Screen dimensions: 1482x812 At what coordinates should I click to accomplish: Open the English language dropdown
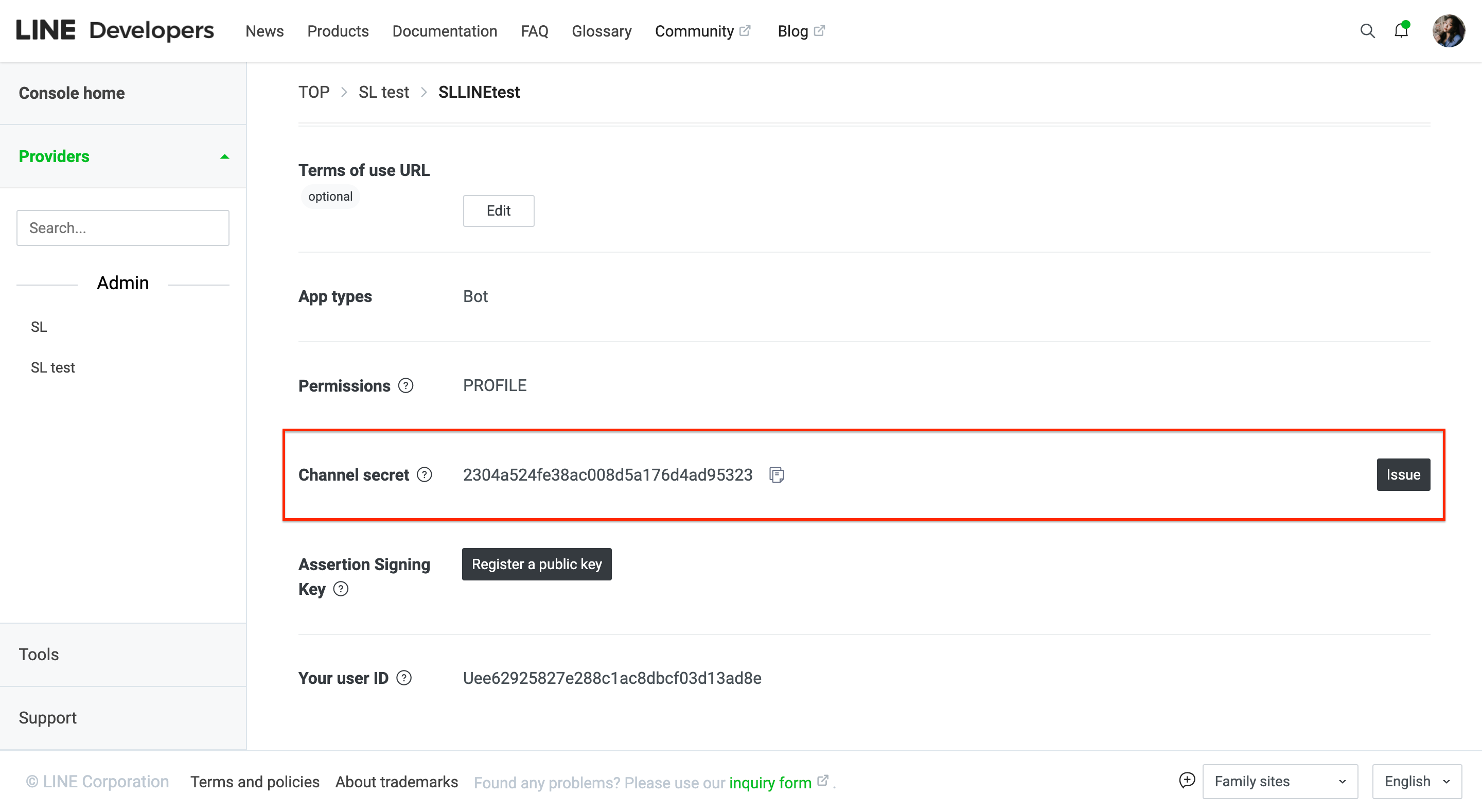coord(1417,782)
